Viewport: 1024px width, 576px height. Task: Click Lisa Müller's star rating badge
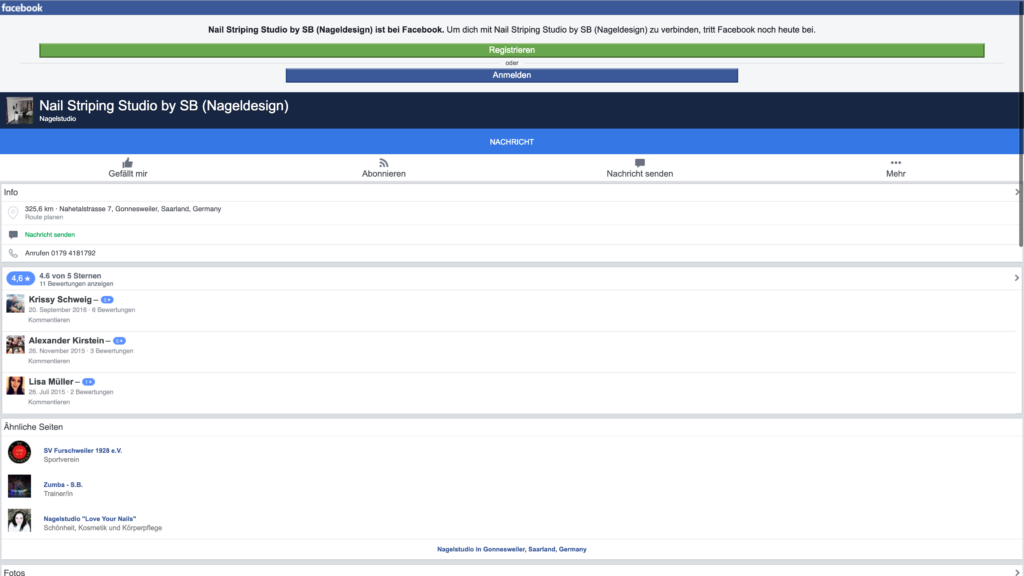[x=89, y=382]
